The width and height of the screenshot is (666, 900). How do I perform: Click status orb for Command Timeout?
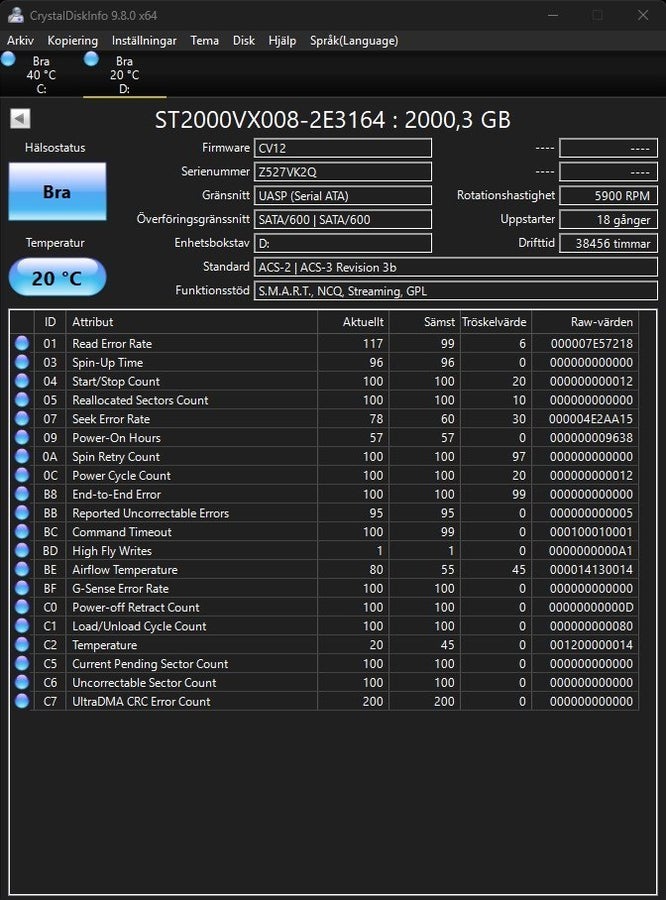[22, 532]
